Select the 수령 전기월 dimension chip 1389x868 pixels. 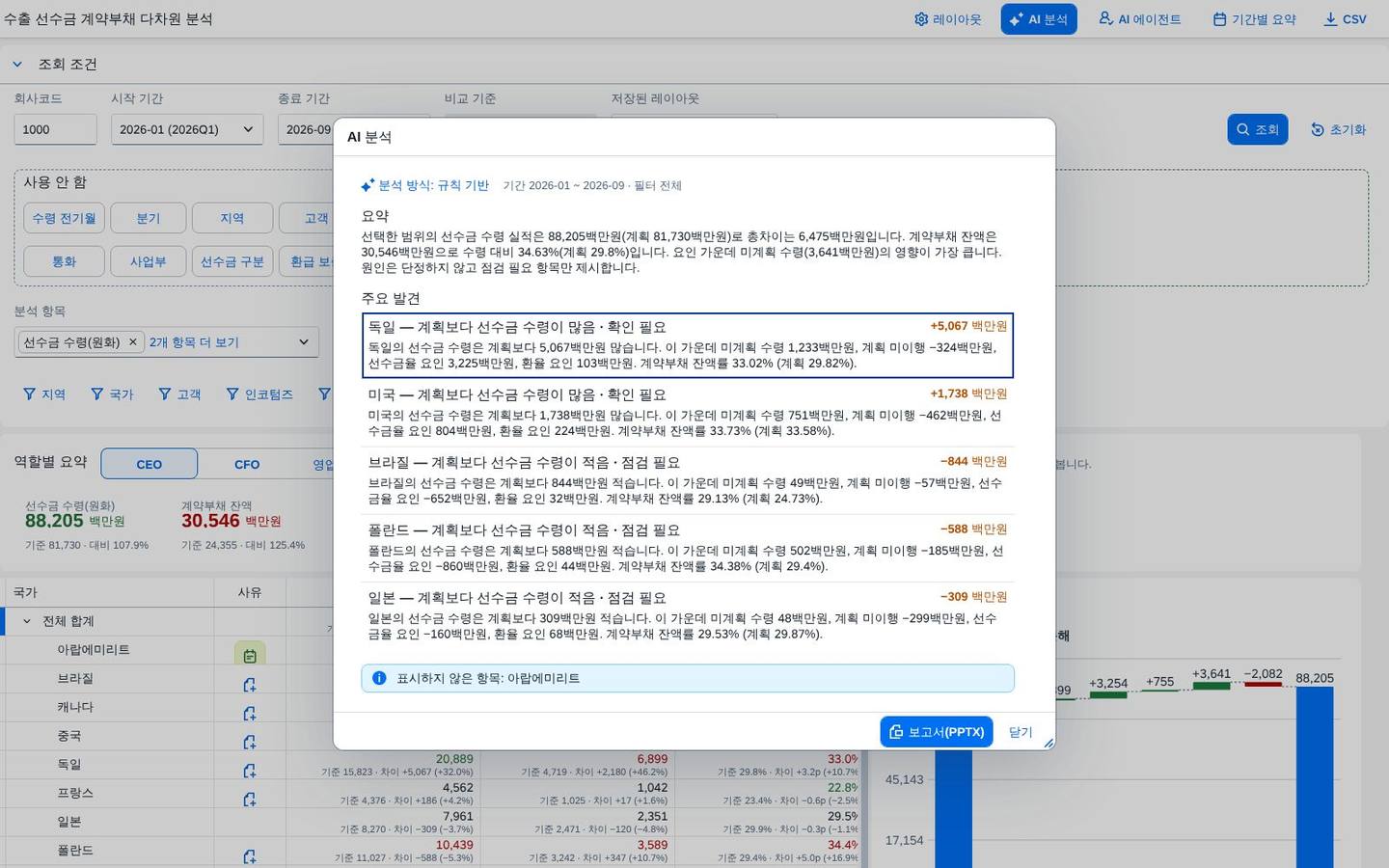click(x=65, y=219)
